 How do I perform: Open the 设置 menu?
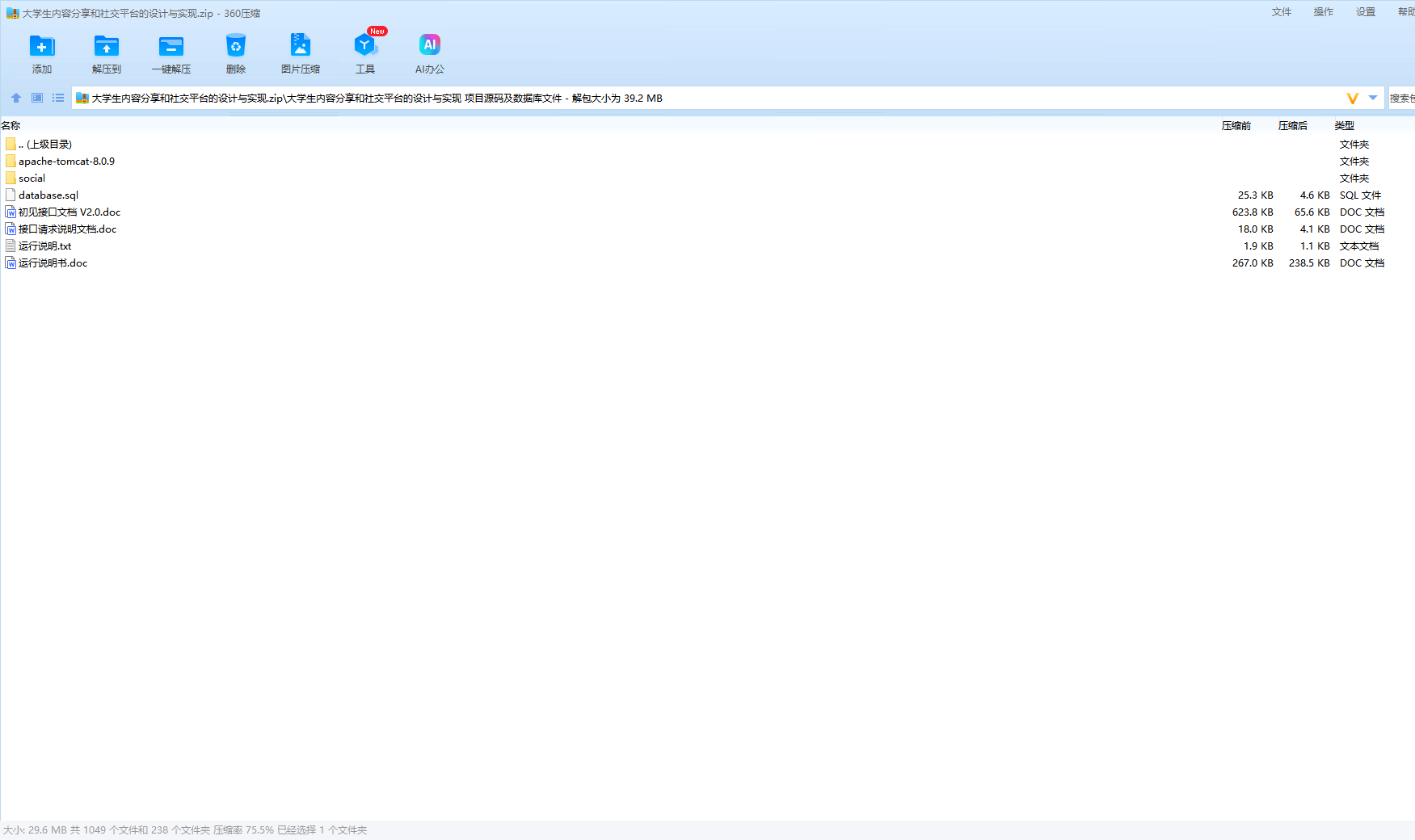click(x=1365, y=12)
